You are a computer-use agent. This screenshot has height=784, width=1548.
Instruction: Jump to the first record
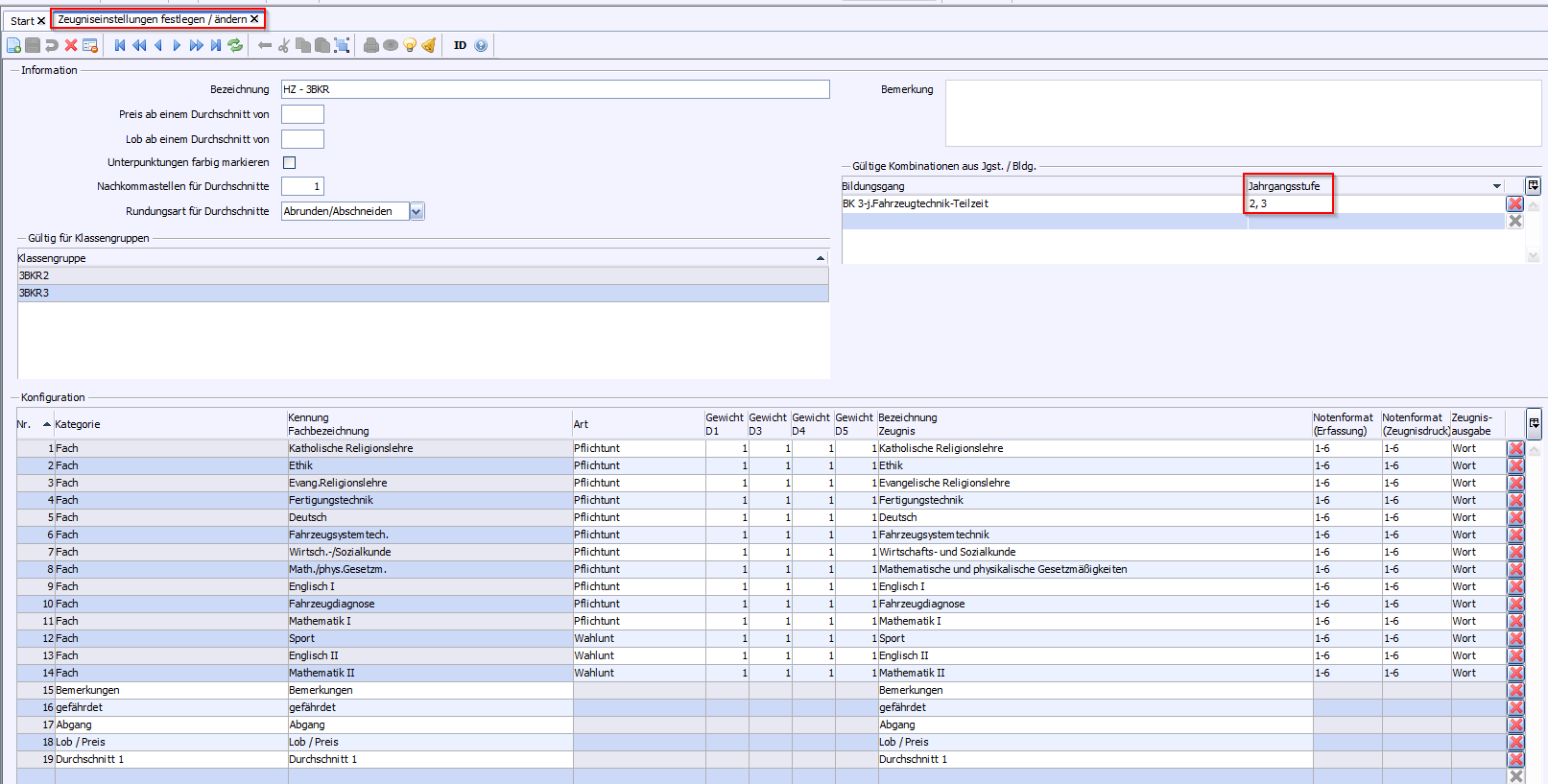click(x=120, y=45)
